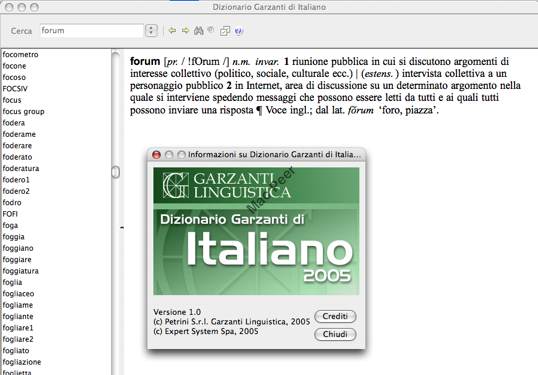Close the Informazioni dialog with red button

156,155
